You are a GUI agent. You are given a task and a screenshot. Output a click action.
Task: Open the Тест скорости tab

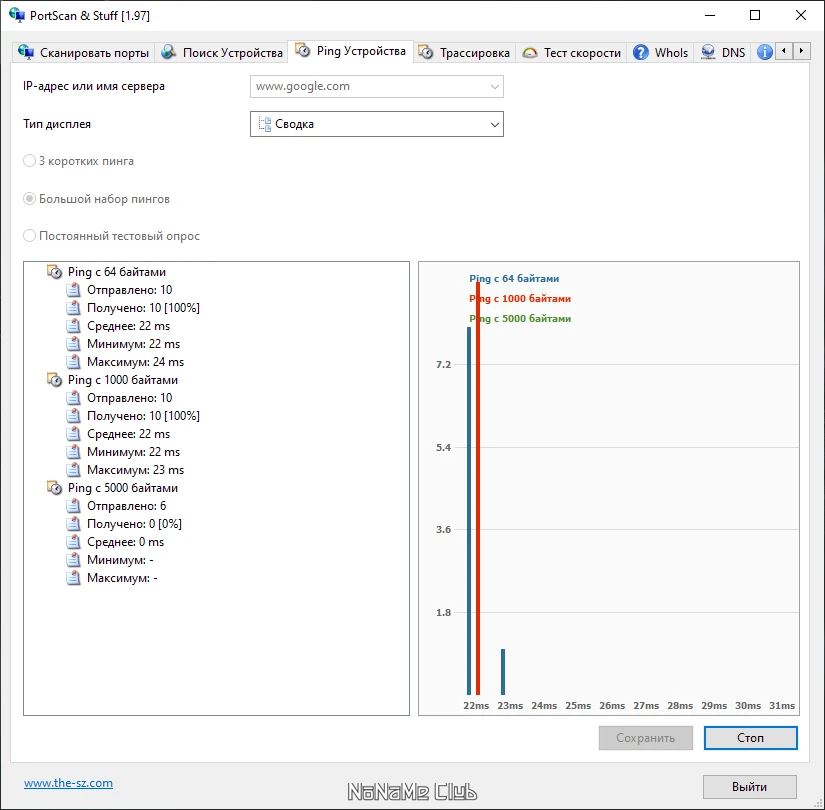(571, 53)
